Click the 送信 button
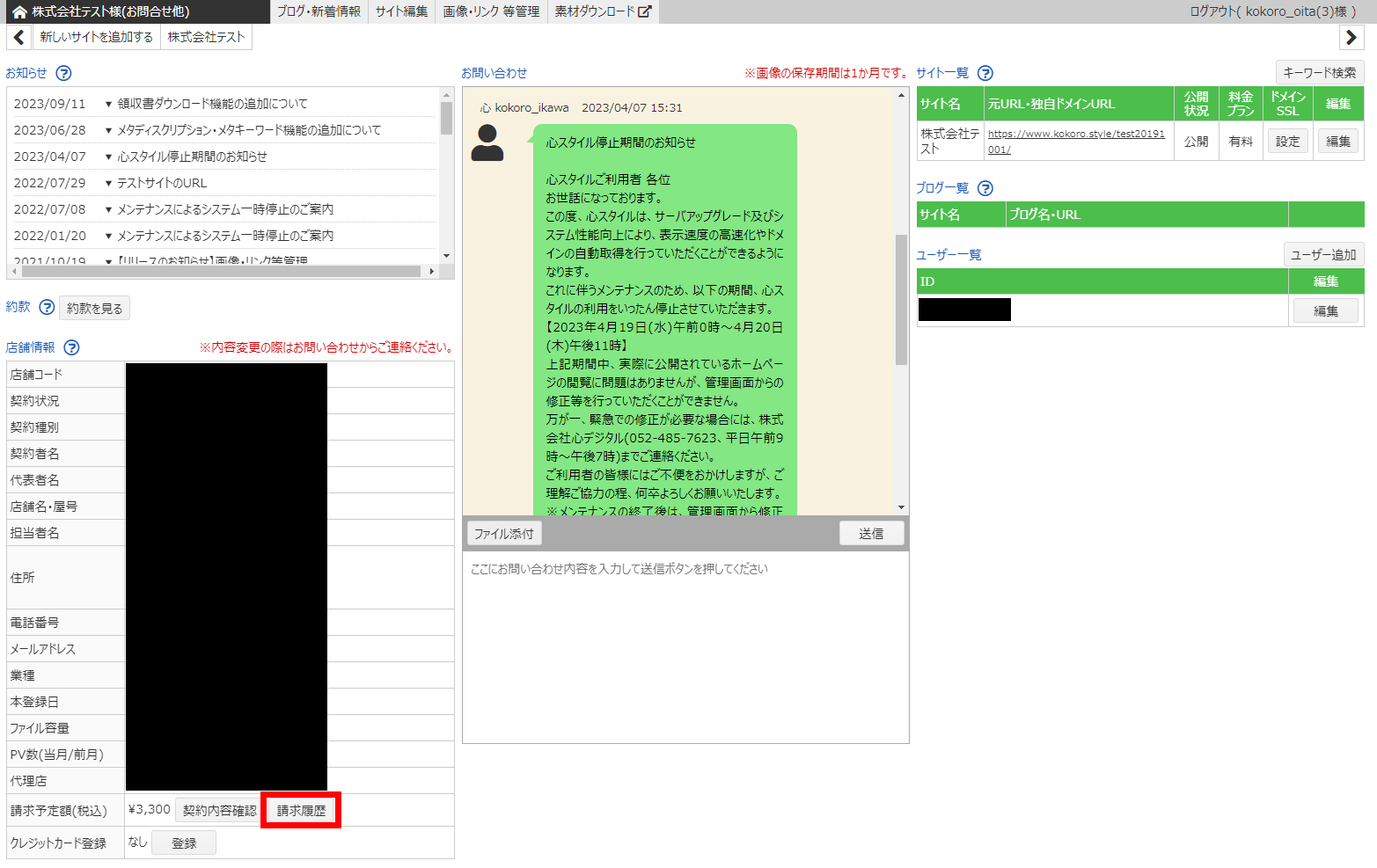Viewport: 1377px width, 868px height. pyautogui.click(x=871, y=534)
